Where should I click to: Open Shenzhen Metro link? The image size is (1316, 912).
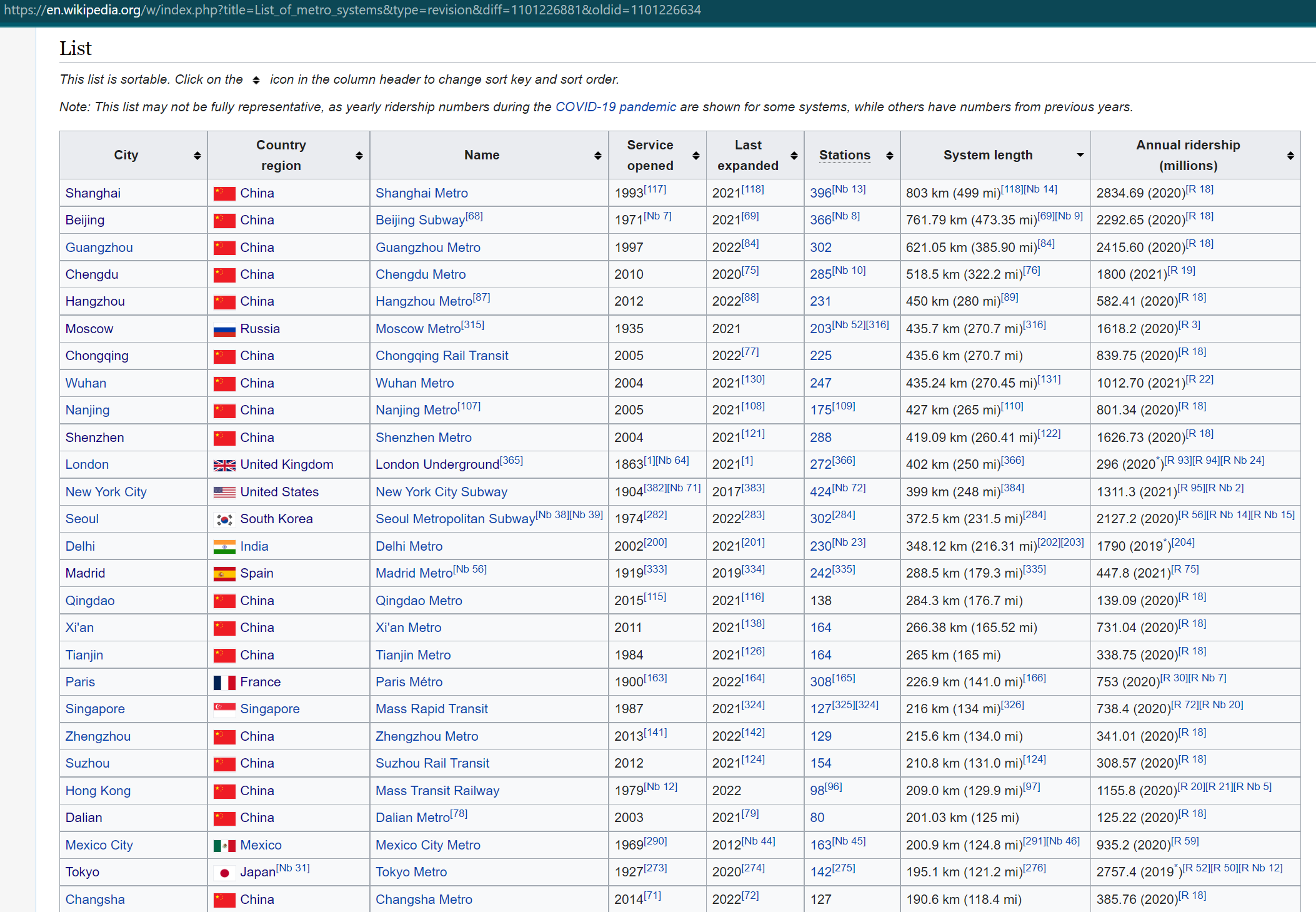[424, 438]
